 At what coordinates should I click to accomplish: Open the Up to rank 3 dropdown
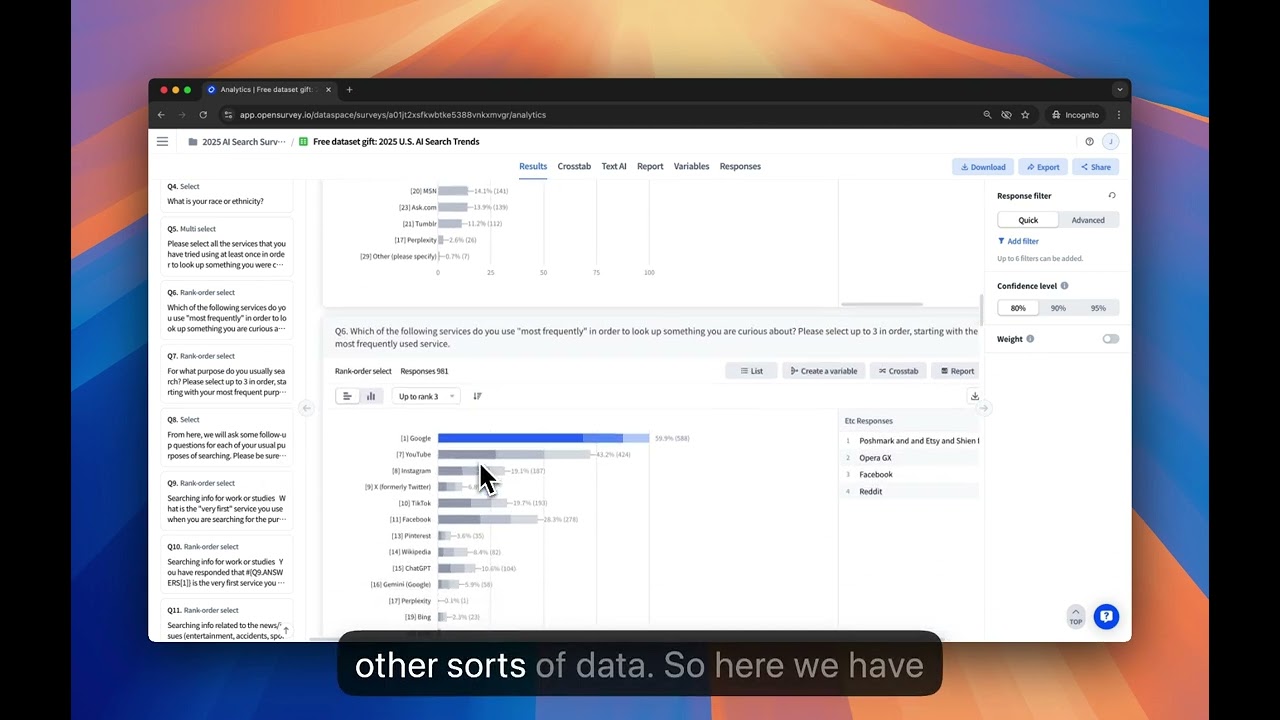pyautogui.click(x=426, y=396)
